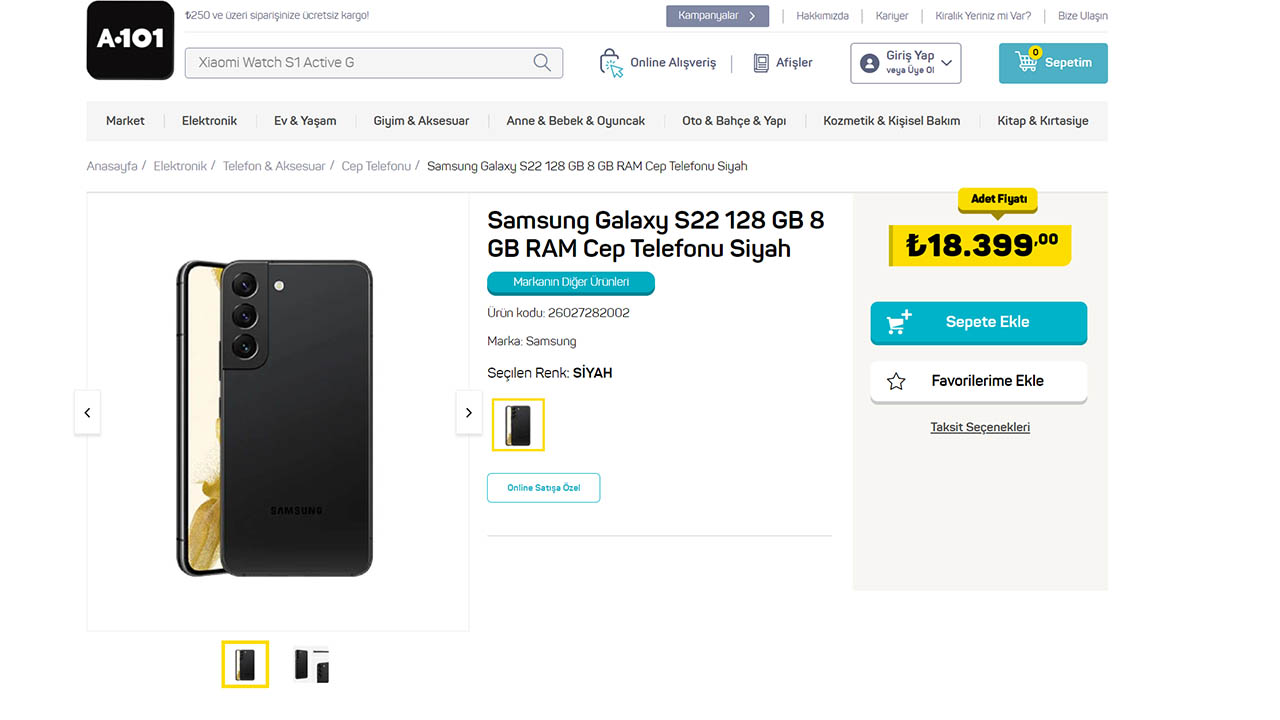Add the phone with Sepete Ekle
Viewport: 1280px width, 720px height.
[x=978, y=322]
